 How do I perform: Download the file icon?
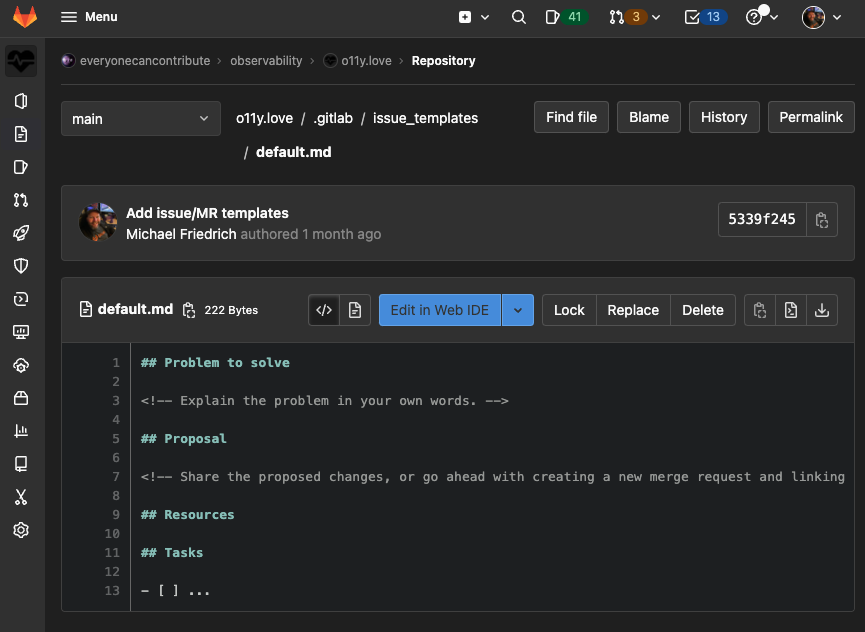pos(822,310)
